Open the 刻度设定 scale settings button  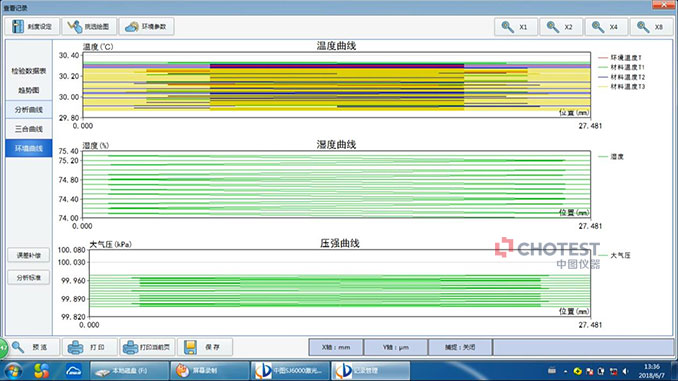(x=32, y=26)
